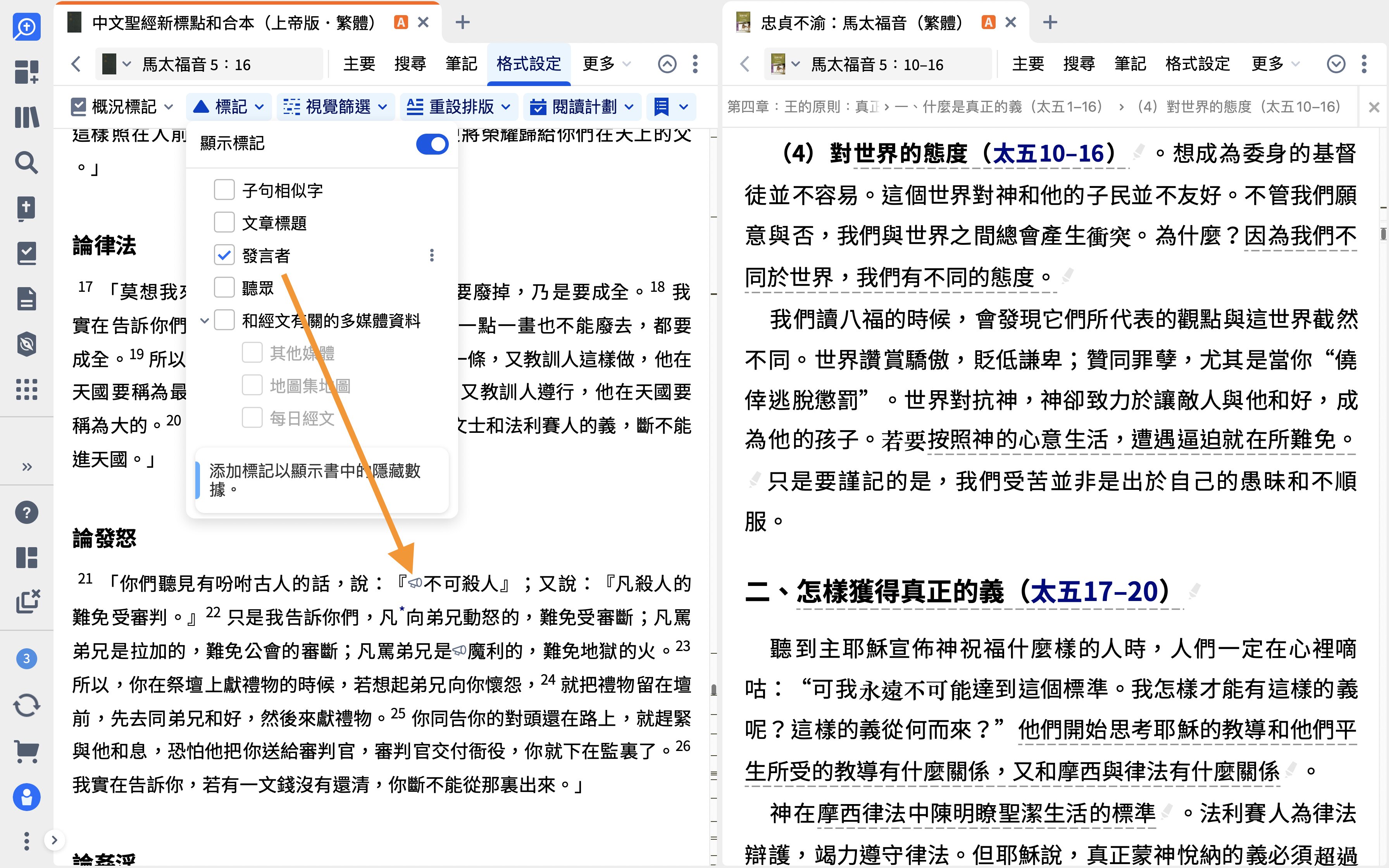The image size is (1389, 868).
Task: Add new tab beside 中文聖經新標點和合本
Action: coord(462,22)
